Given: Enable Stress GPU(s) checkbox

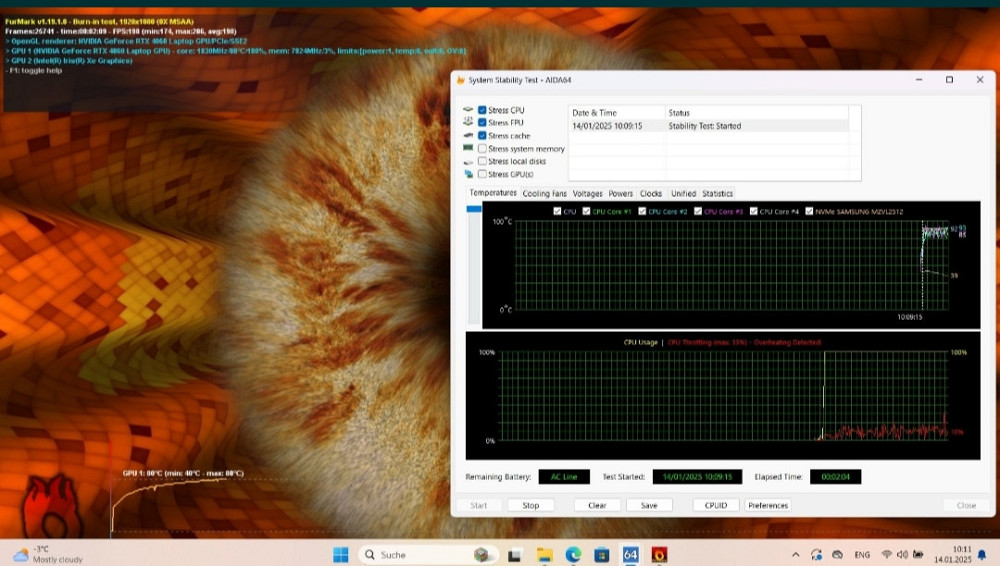Looking at the screenshot, I should coord(482,174).
